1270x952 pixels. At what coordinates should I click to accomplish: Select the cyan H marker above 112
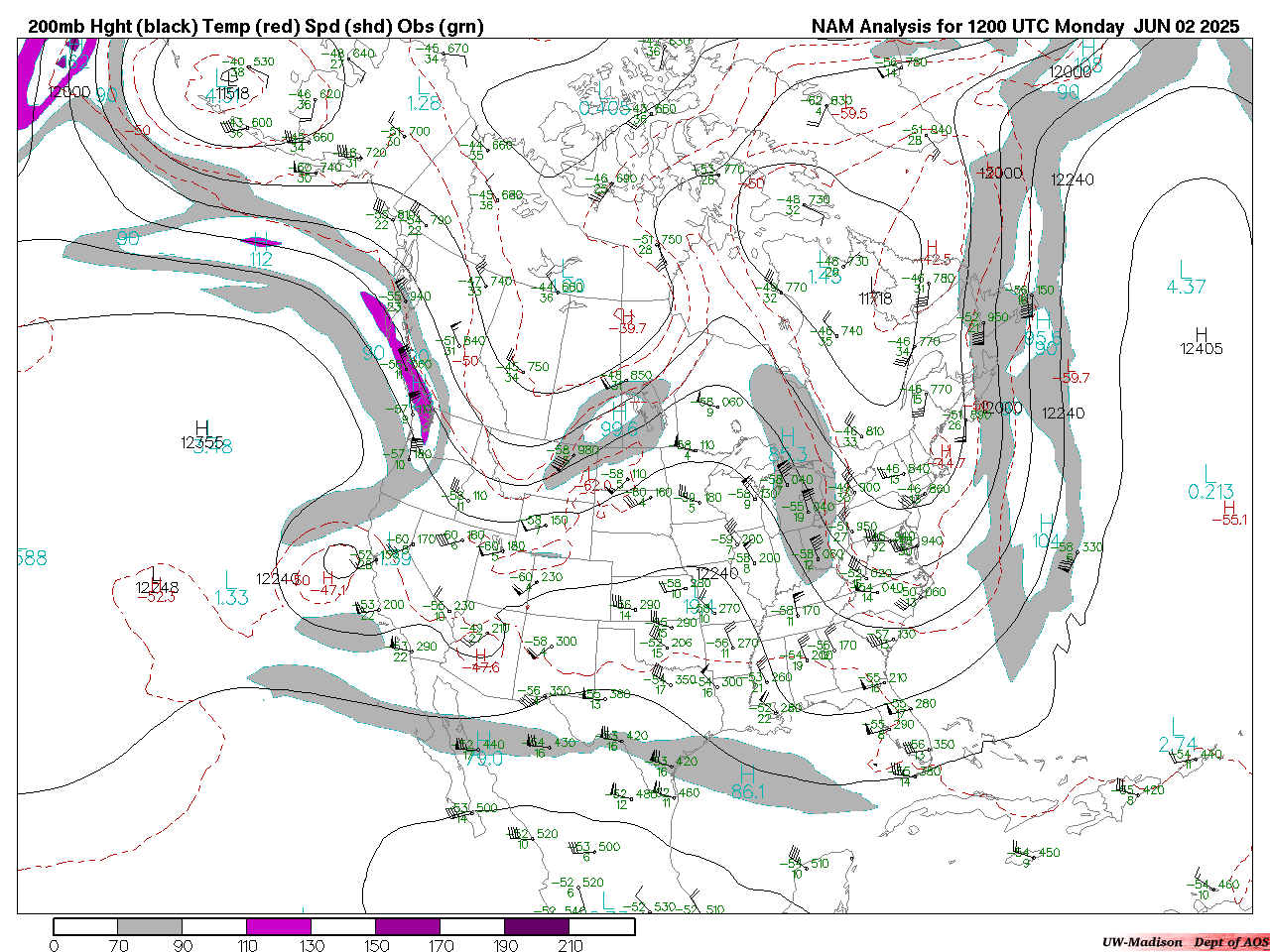pyautogui.click(x=262, y=241)
